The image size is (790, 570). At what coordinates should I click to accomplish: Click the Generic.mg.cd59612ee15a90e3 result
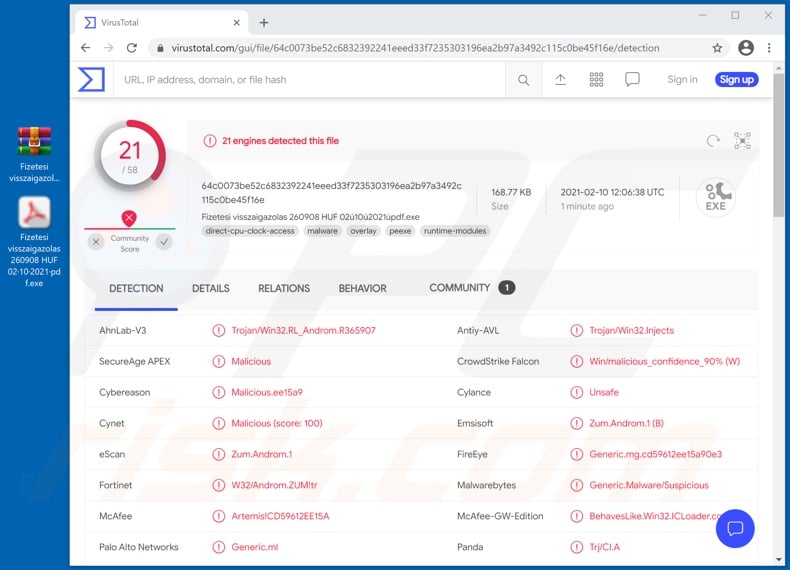[x=655, y=454]
